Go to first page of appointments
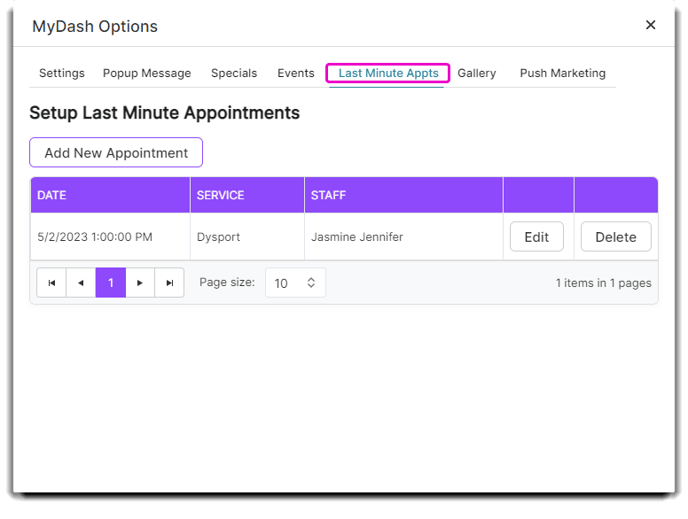 (x=51, y=283)
